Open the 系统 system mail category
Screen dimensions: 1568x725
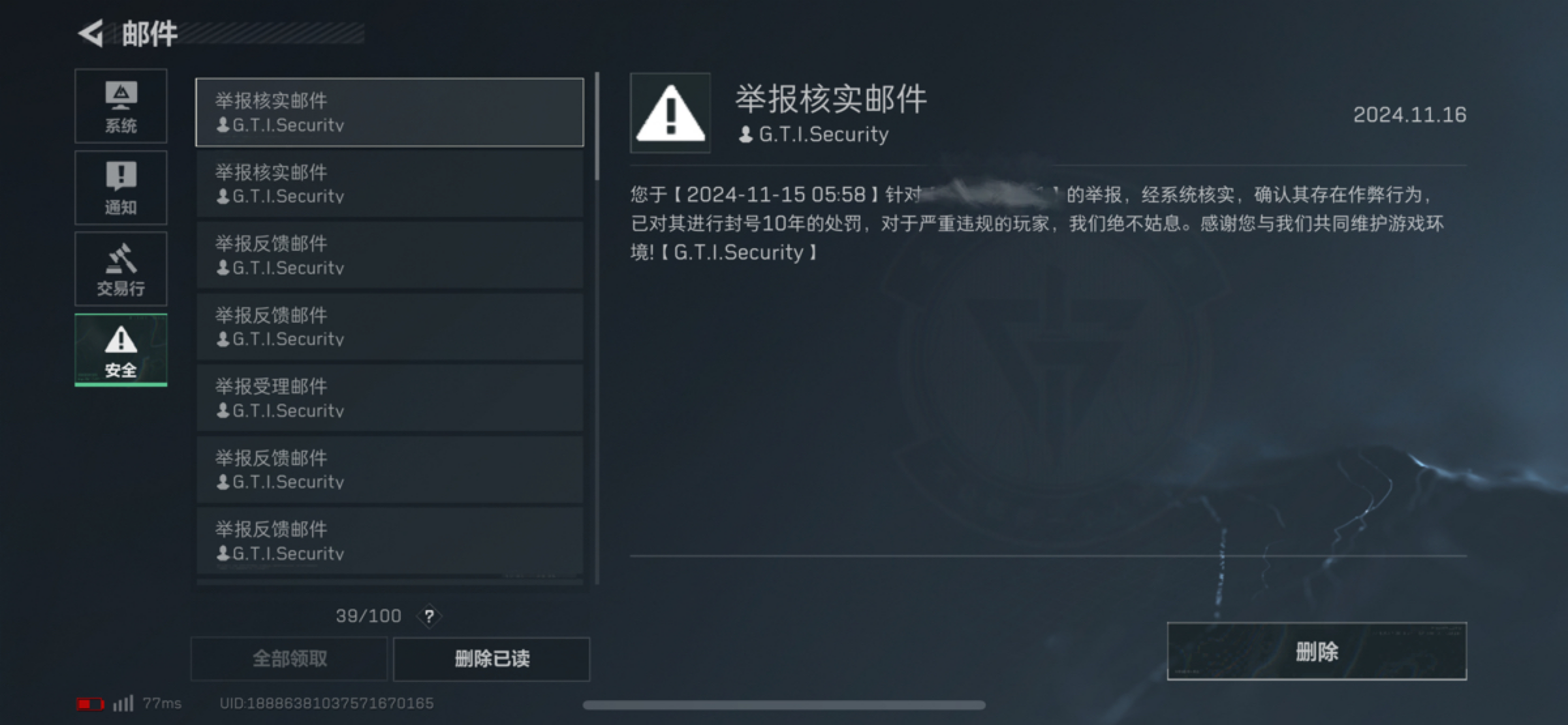[121, 106]
